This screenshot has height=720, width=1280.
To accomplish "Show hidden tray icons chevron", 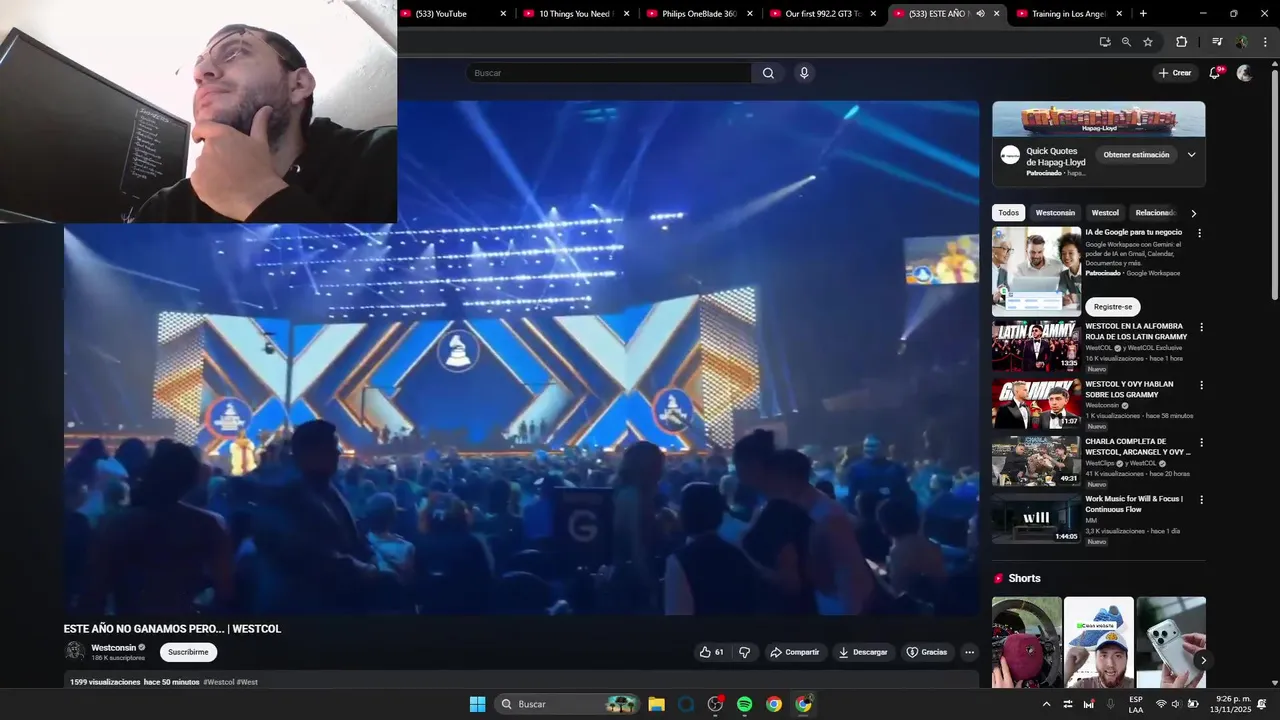I will [x=1046, y=704].
